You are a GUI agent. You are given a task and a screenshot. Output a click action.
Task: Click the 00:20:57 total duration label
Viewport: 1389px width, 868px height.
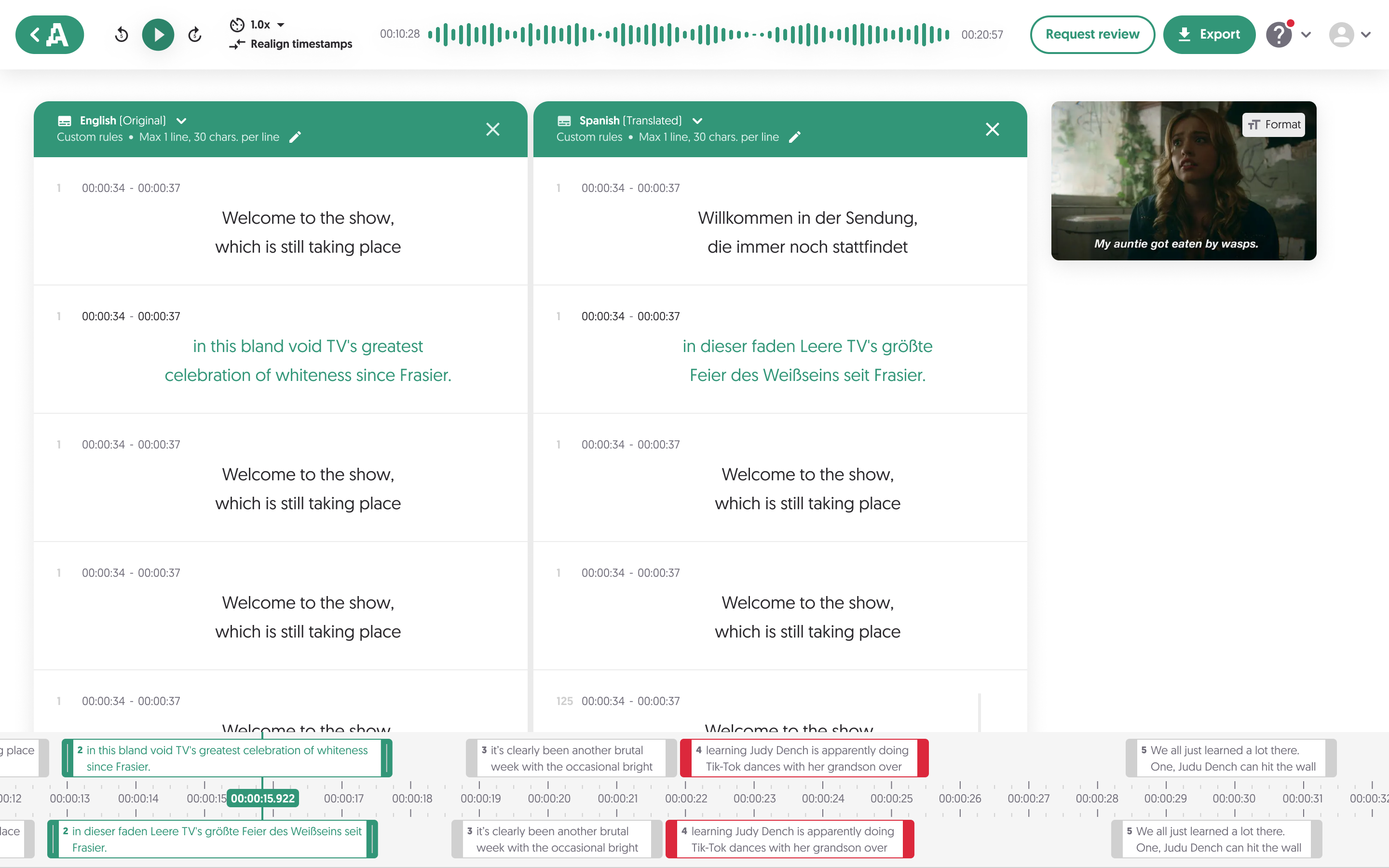tap(982, 34)
